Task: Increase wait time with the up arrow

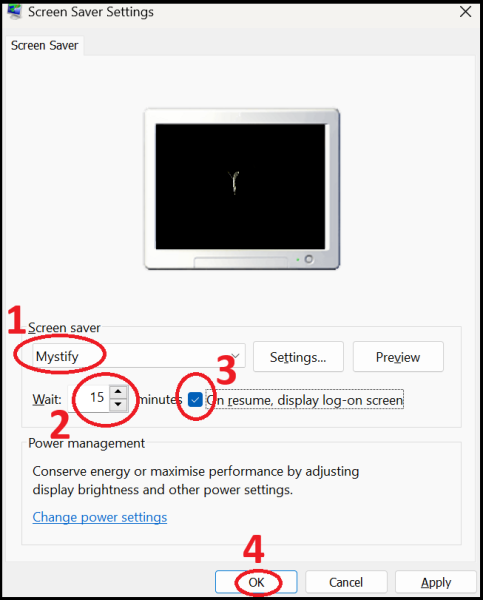Action: coord(118,391)
